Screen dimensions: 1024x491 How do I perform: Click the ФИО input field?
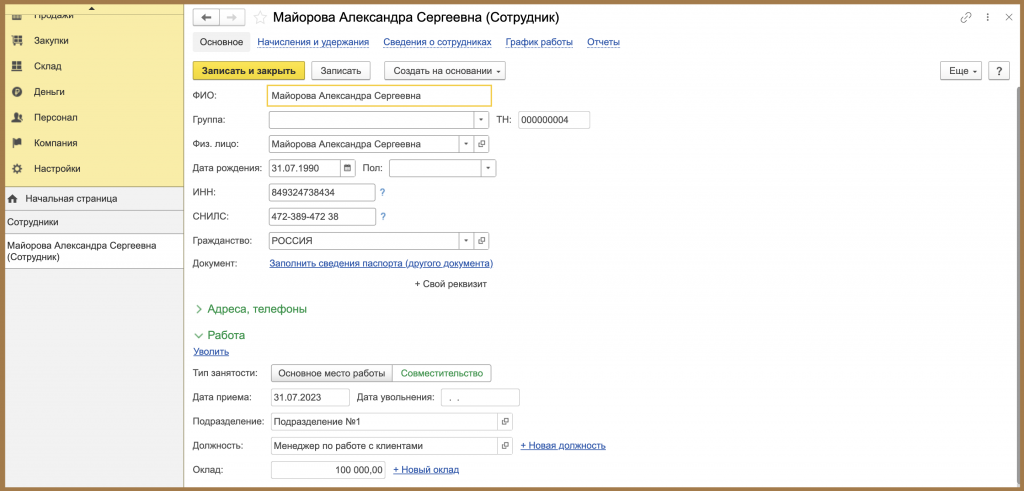[x=379, y=96]
